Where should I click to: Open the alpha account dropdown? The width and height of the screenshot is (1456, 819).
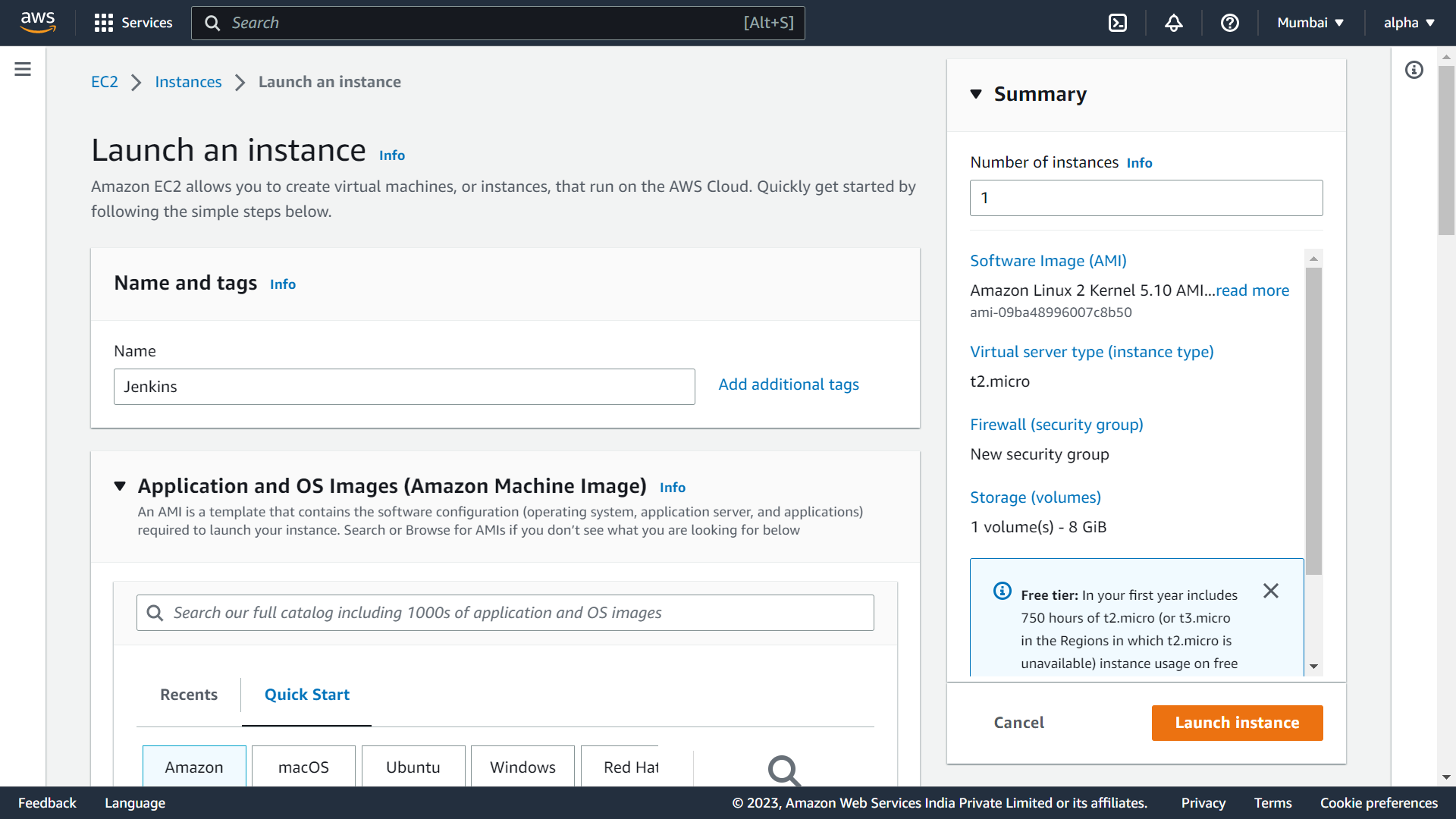click(1408, 23)
